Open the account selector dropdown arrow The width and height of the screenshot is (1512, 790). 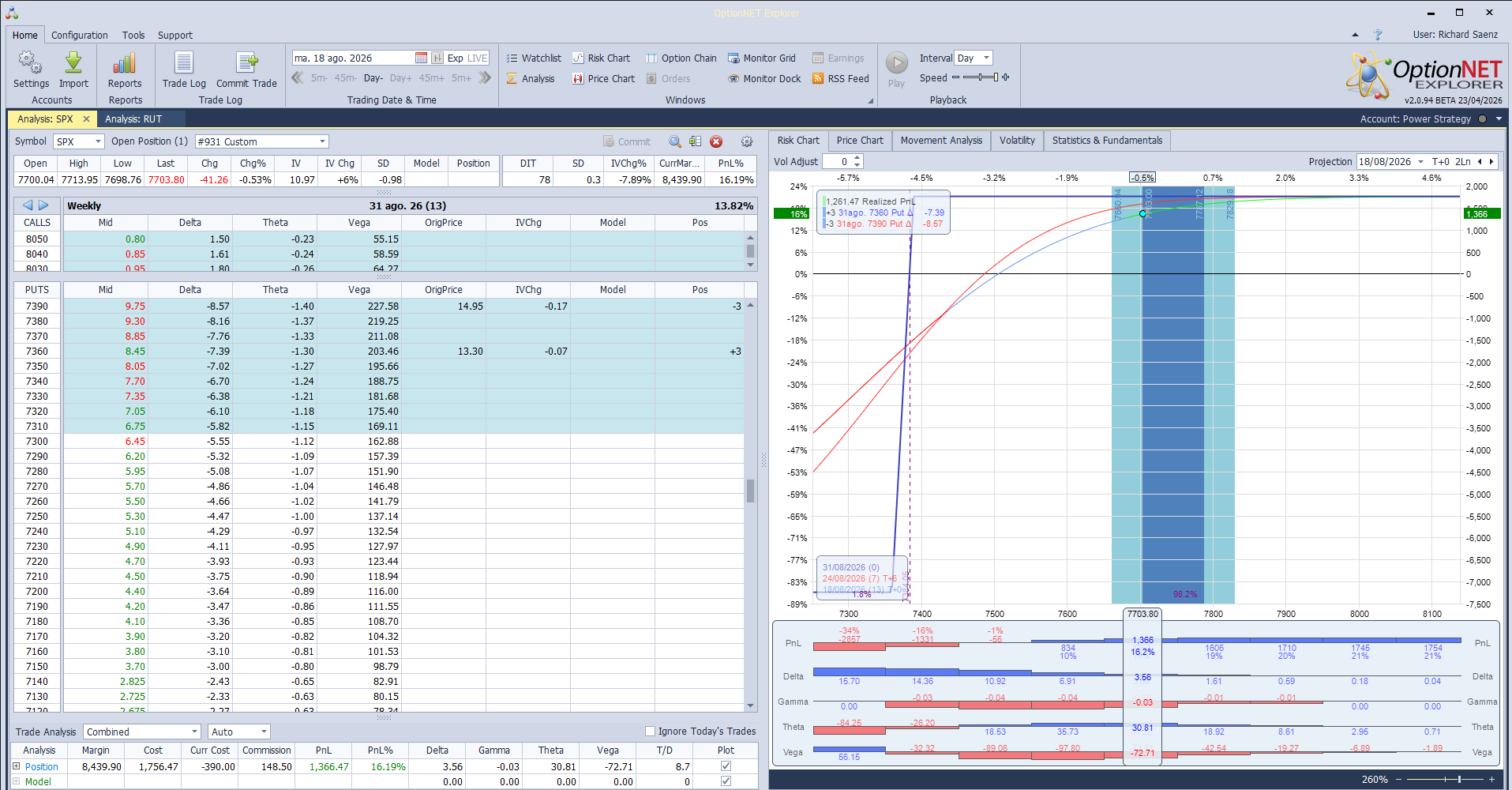pos(1499,118)
